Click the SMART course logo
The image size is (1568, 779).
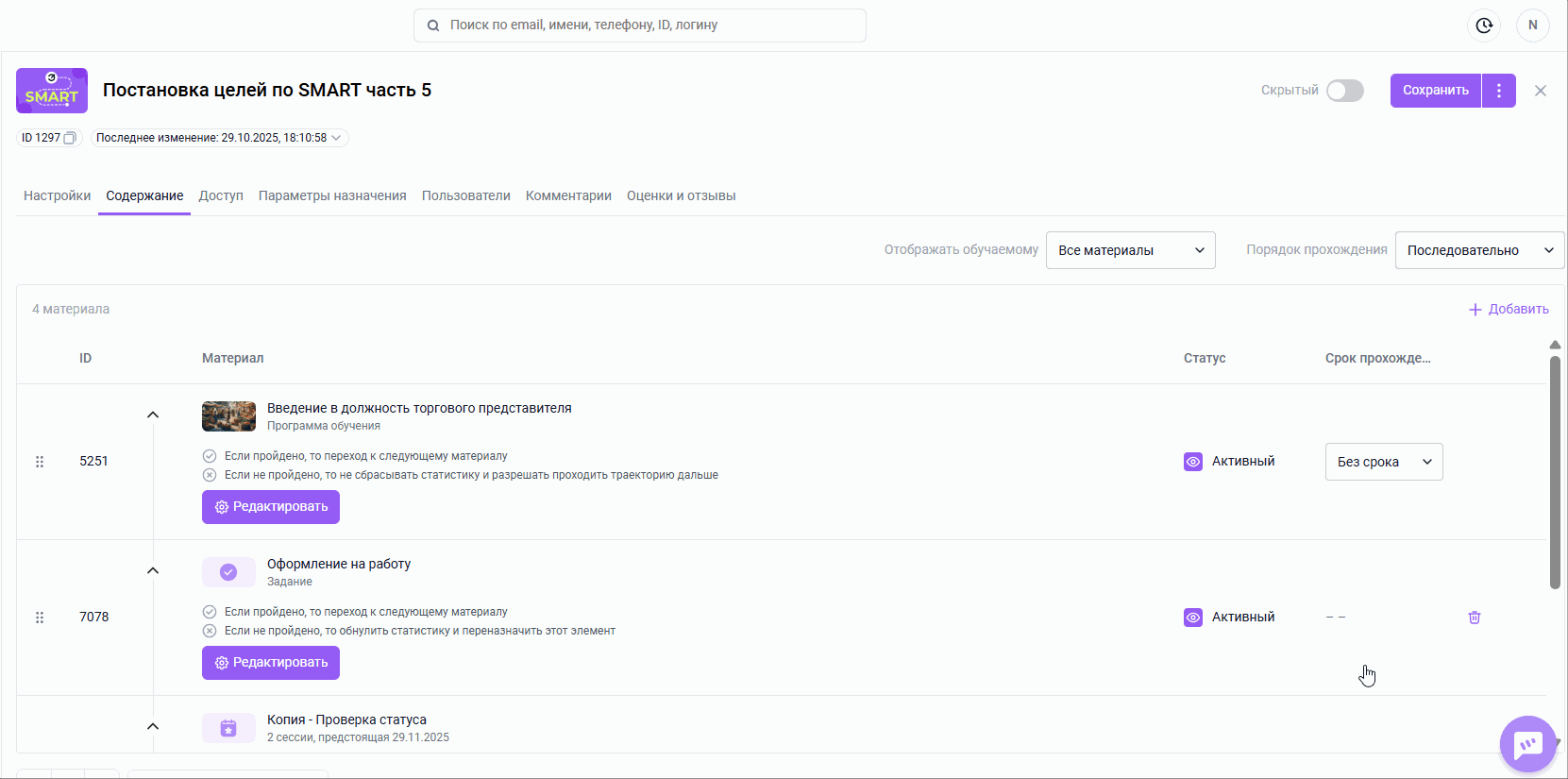click(52, 91)
